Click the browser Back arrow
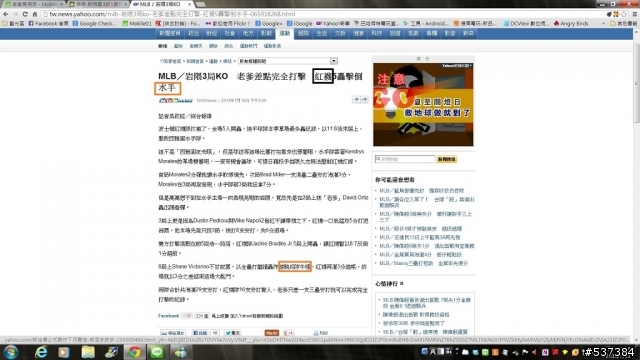640x360 pixels. click(5, 14)
